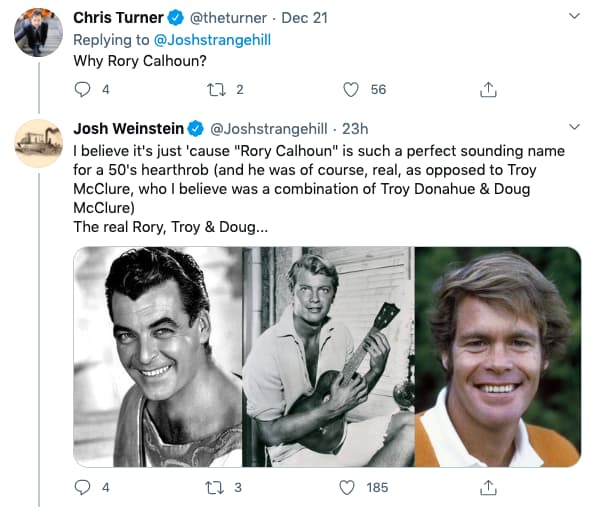The width and height of the screenshot is (597, 515).
Task: View the color photo with orange collar
Action: tap(498, 357)
